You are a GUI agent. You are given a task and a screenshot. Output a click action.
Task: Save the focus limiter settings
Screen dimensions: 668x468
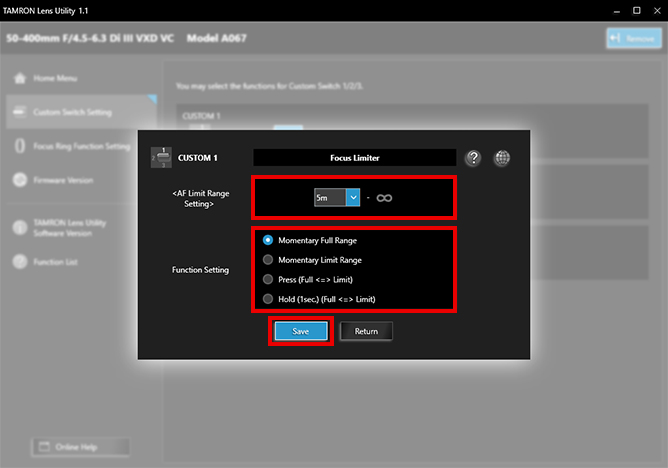301,331
